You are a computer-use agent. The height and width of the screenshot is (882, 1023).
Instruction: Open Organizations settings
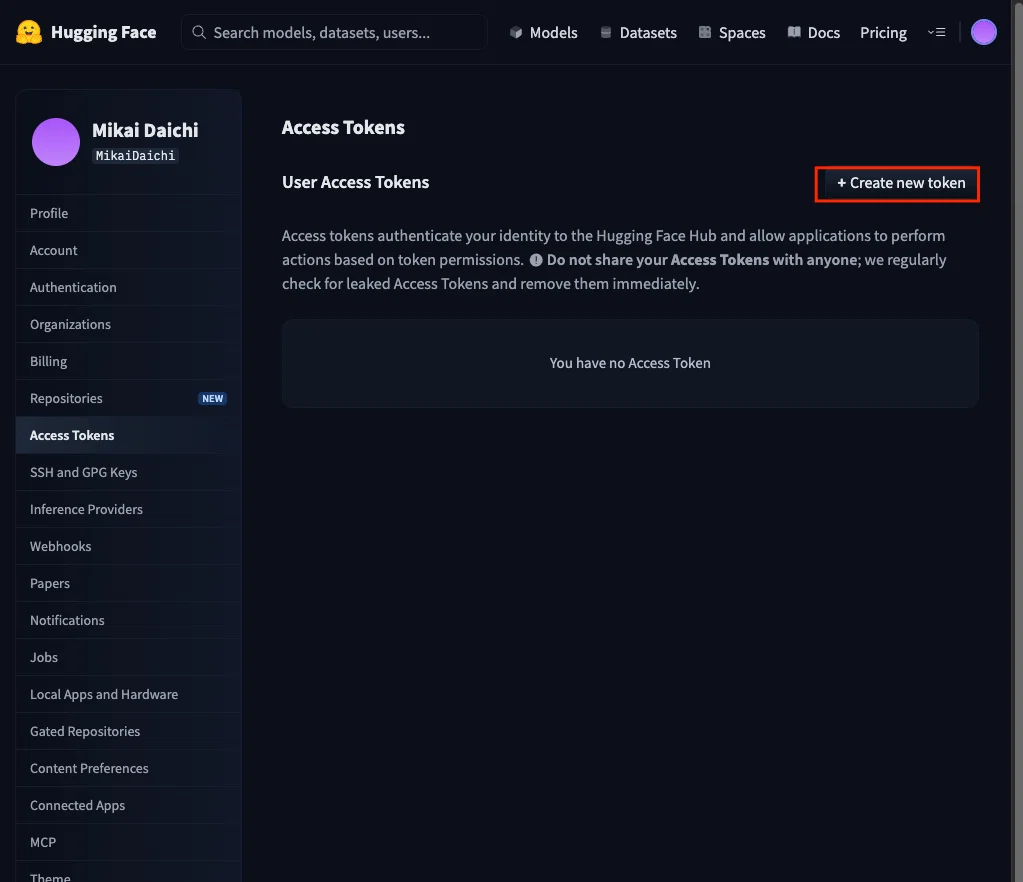pyautogui.click(x=129, y=324)
